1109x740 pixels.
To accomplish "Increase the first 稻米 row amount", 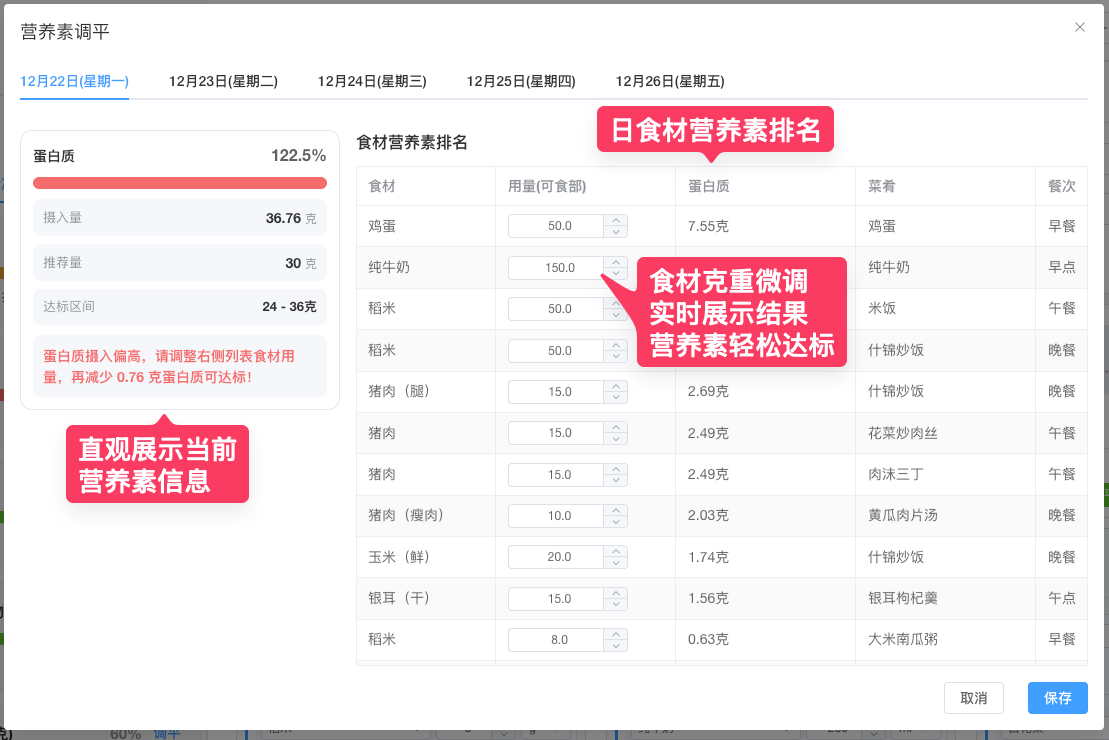I will 616,303.
